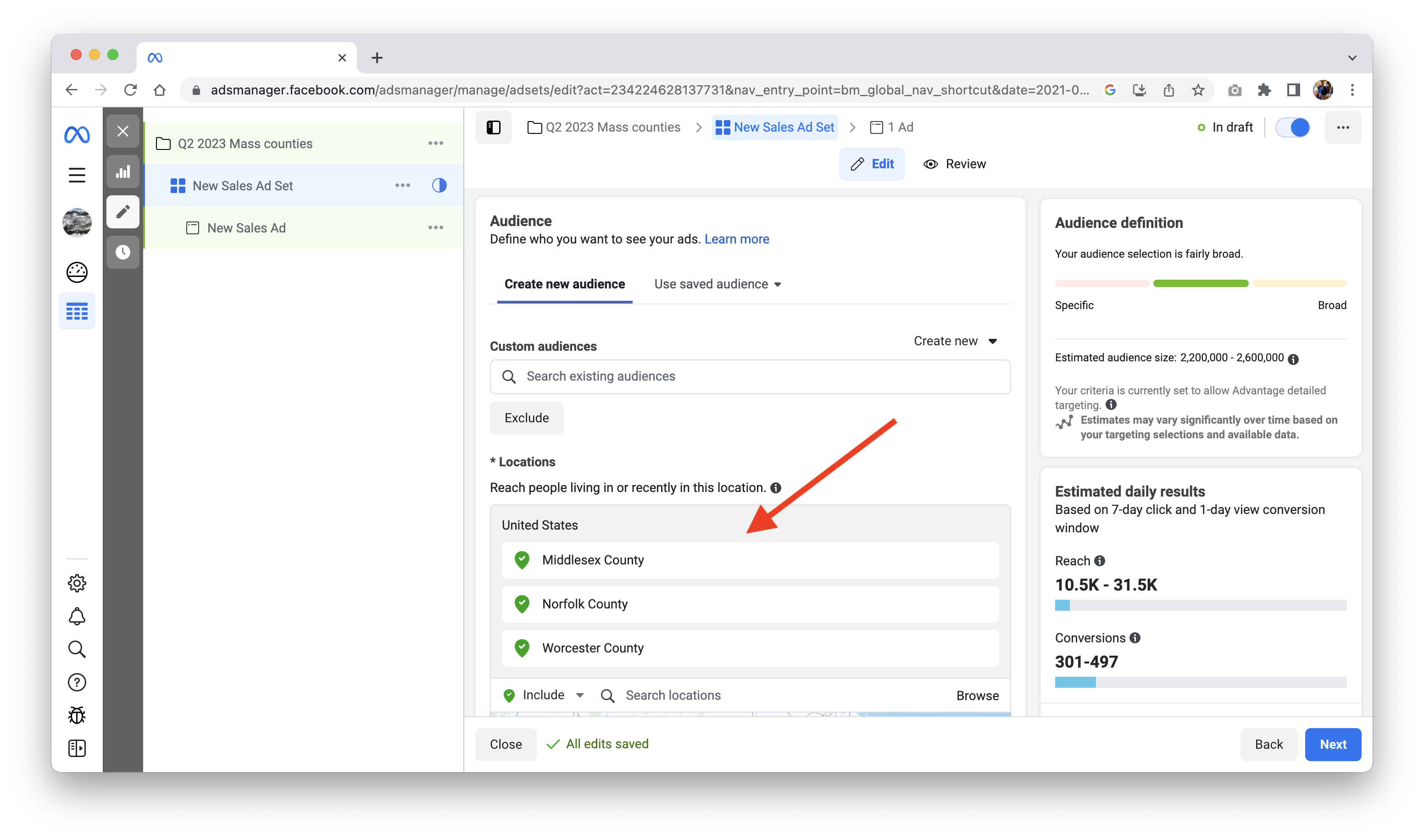
Task: Click the Meta logo icon
Action: point(77,135)
